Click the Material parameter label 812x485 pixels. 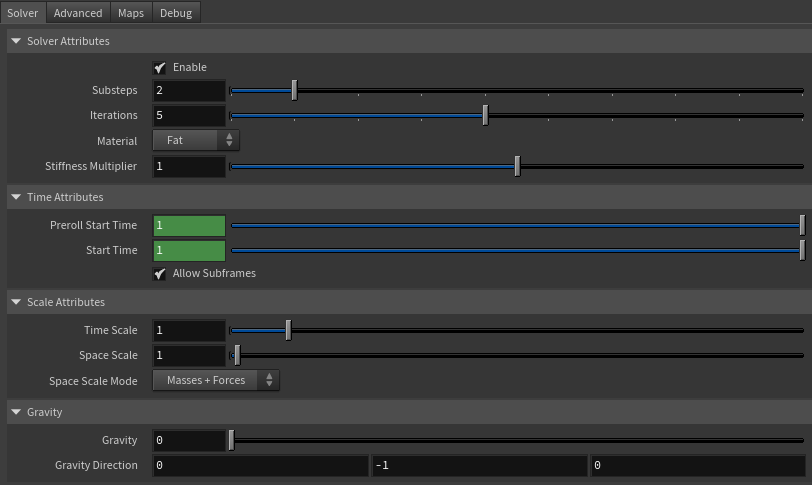click(117, 141)
